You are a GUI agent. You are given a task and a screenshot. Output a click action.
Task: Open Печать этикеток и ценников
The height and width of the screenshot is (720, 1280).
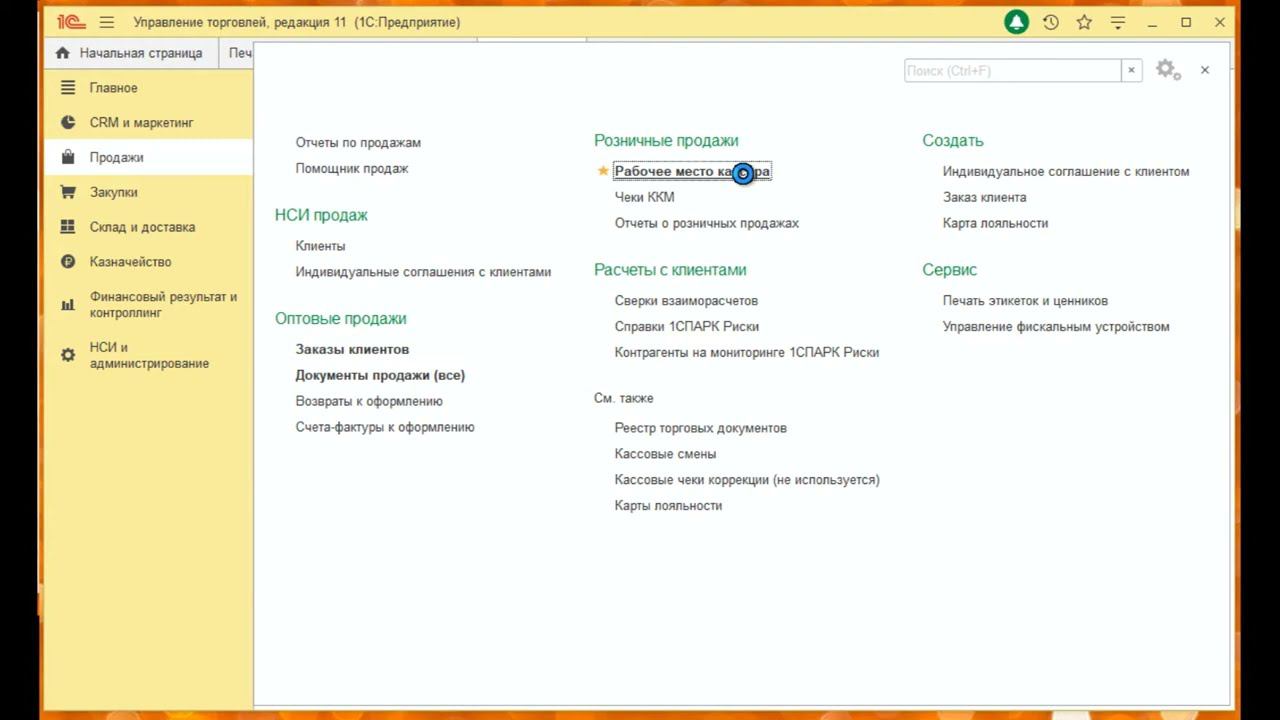pyautogui.click(x=1025, y=301)
